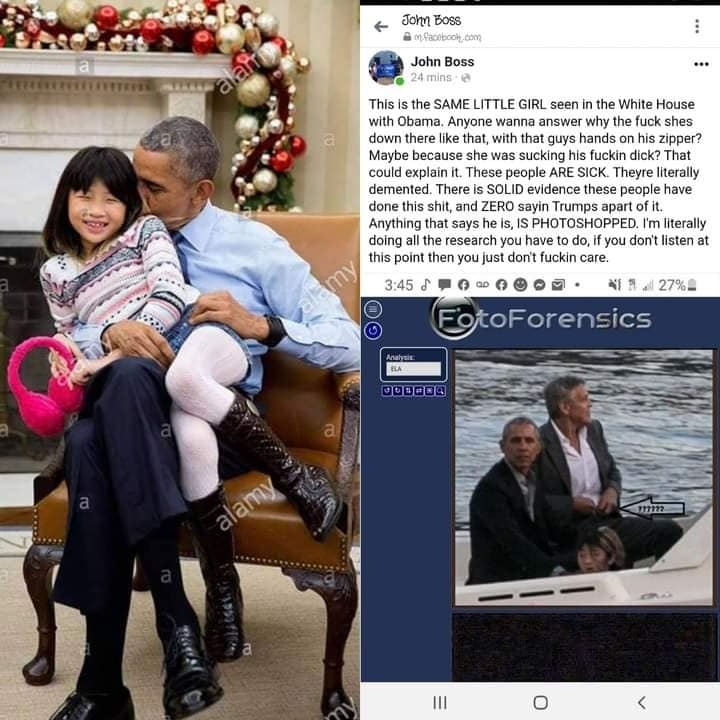Rotate image counter-clockwise in FotoForensics toolbar
The height and width of the screenshot is (720, 720).
387,391
